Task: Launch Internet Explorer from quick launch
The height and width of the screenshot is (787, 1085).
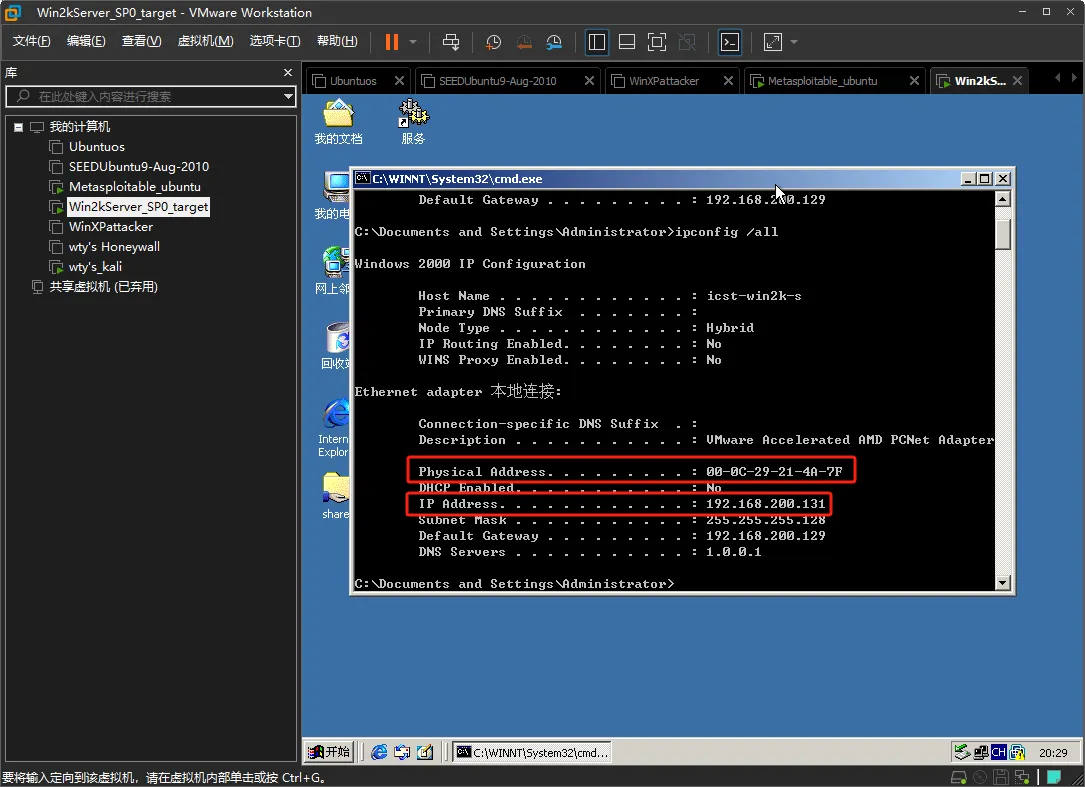Action: tap(379, 752)
